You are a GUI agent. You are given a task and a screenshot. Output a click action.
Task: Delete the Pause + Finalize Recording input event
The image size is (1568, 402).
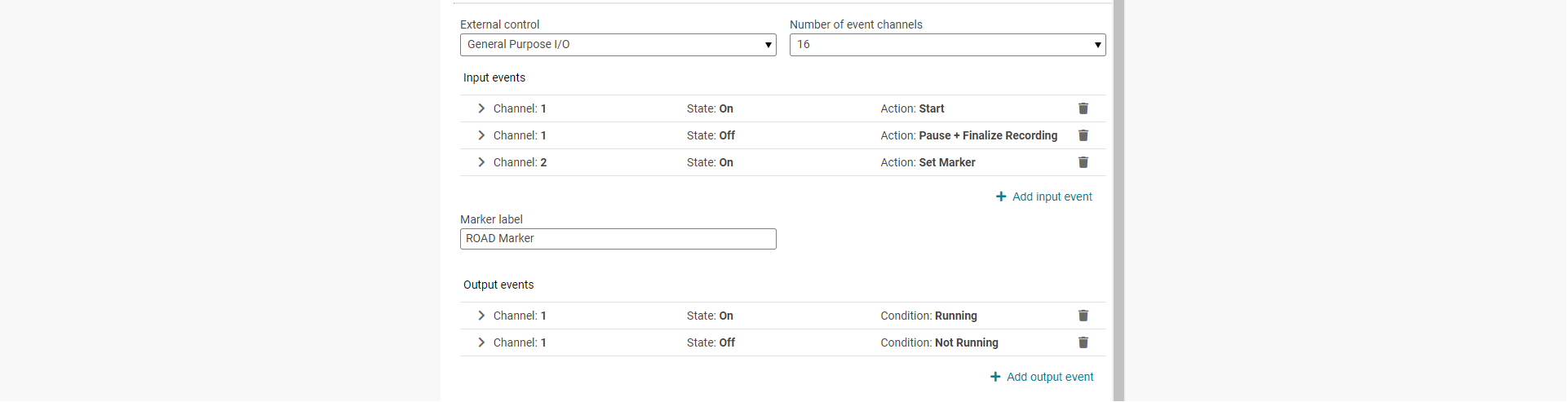[1083, 135]
